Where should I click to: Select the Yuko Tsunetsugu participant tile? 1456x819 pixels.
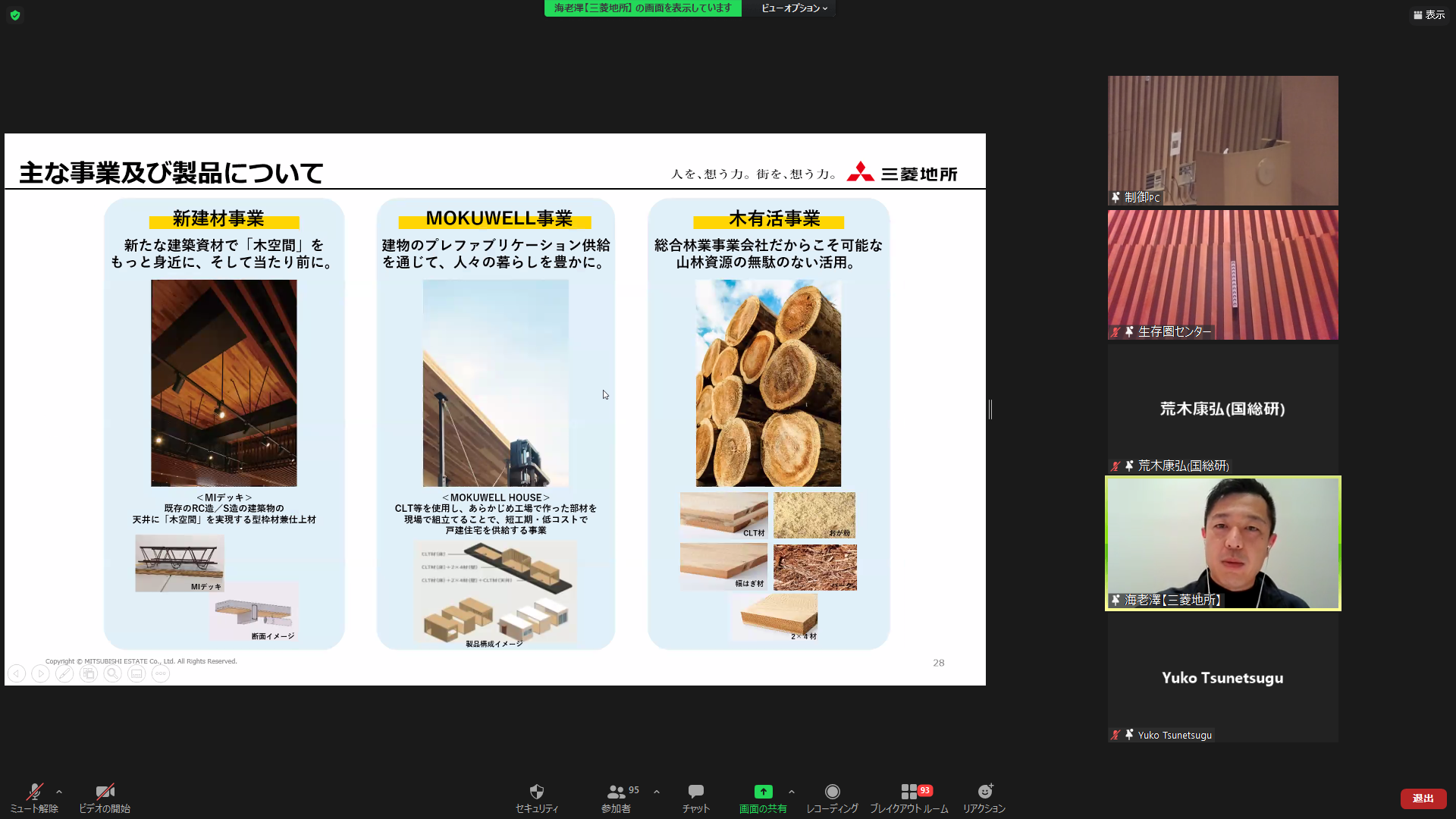[x=1222, y=678]
